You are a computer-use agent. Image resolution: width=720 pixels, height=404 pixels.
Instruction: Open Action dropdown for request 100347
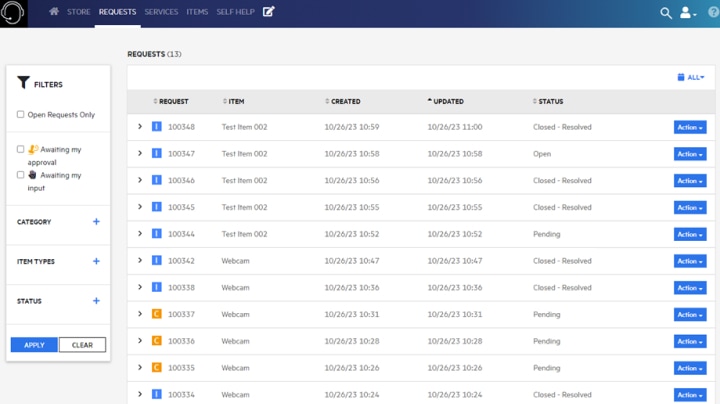click(690, 154)
